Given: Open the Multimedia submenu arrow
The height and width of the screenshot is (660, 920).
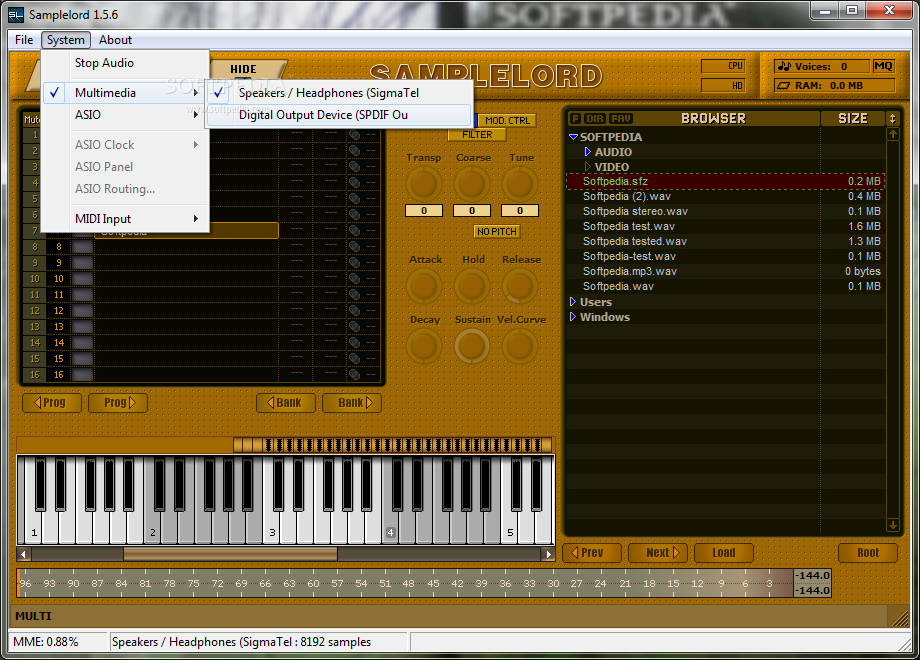Looking at the screenshot, I should click(196, 93).
